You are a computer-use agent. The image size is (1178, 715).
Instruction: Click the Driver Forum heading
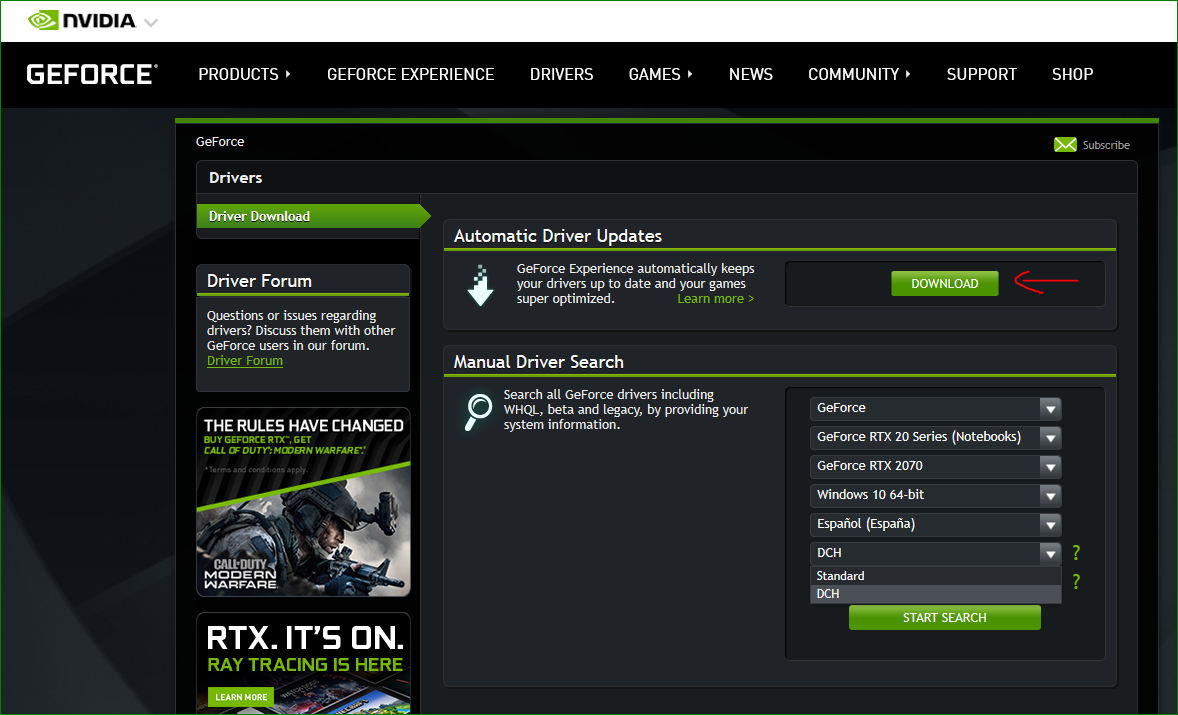coord(259,281)
